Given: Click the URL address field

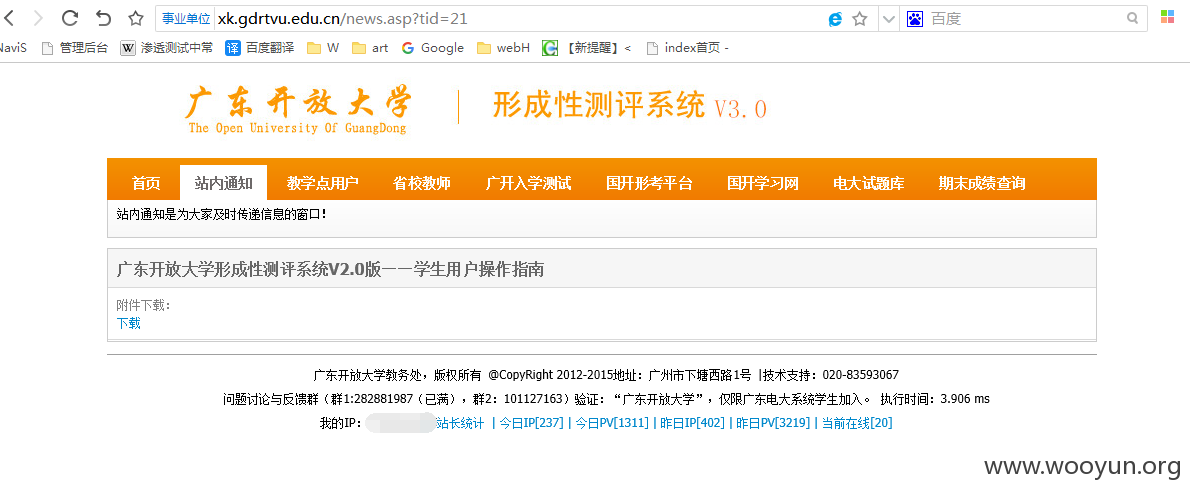Looking at the screenshot, I should (x=519, y=19).
